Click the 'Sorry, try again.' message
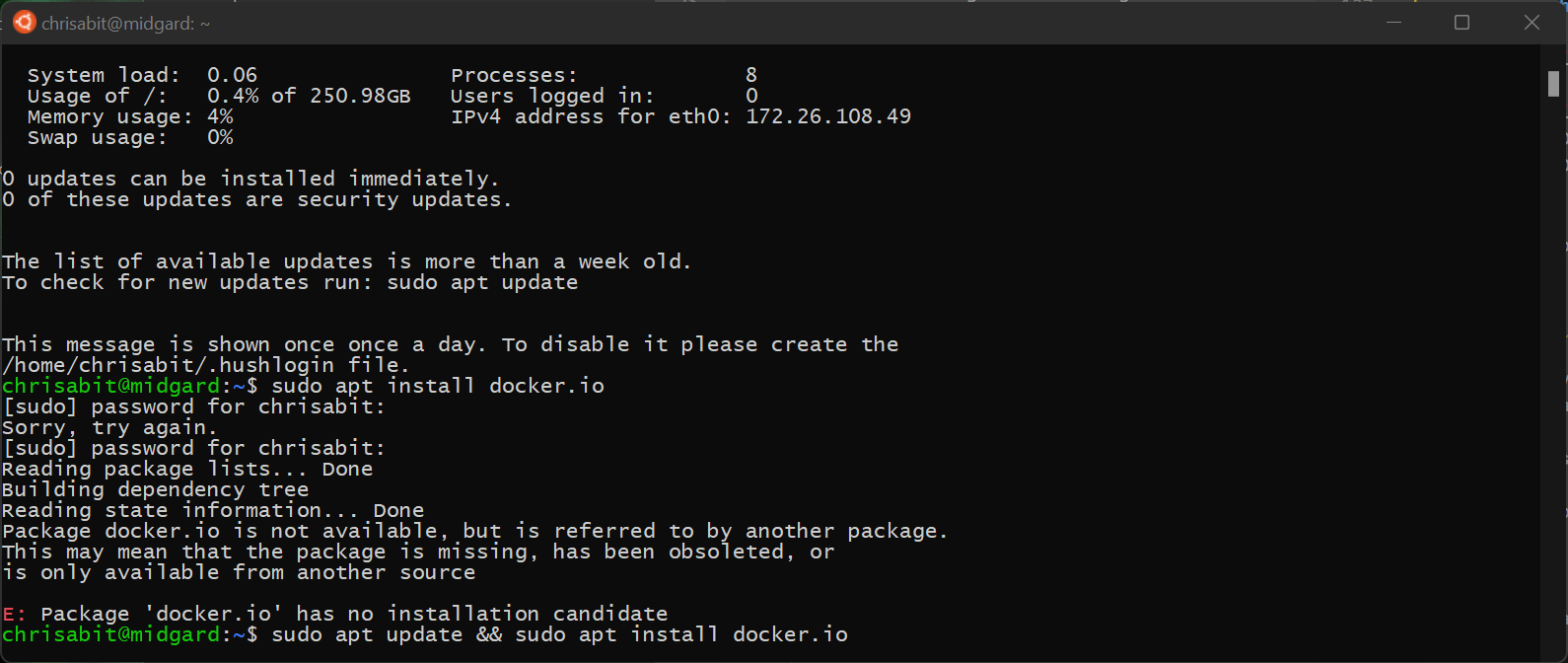The image size is (1568, 663). click(x=109, y=427)
